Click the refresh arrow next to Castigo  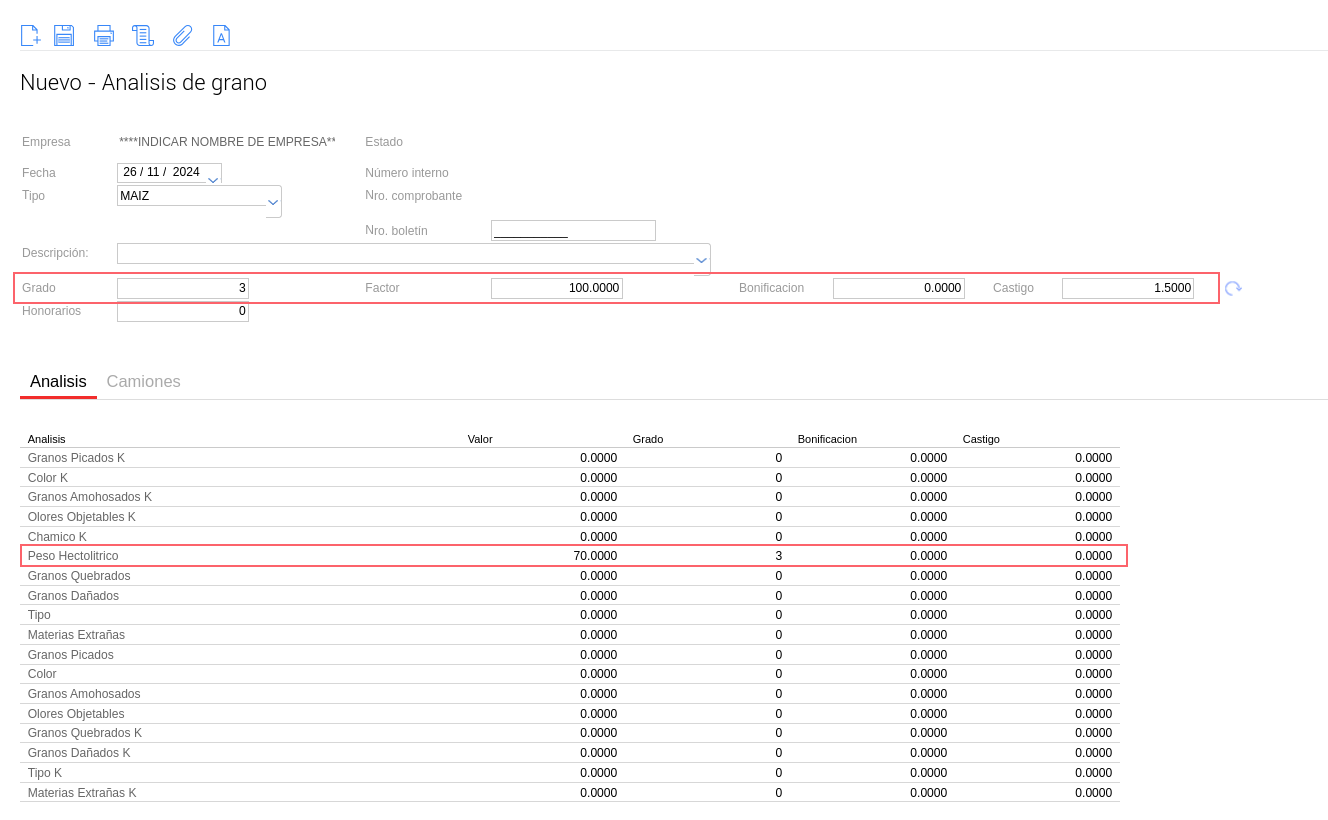pyautogui.click(x=1233, y=289)
